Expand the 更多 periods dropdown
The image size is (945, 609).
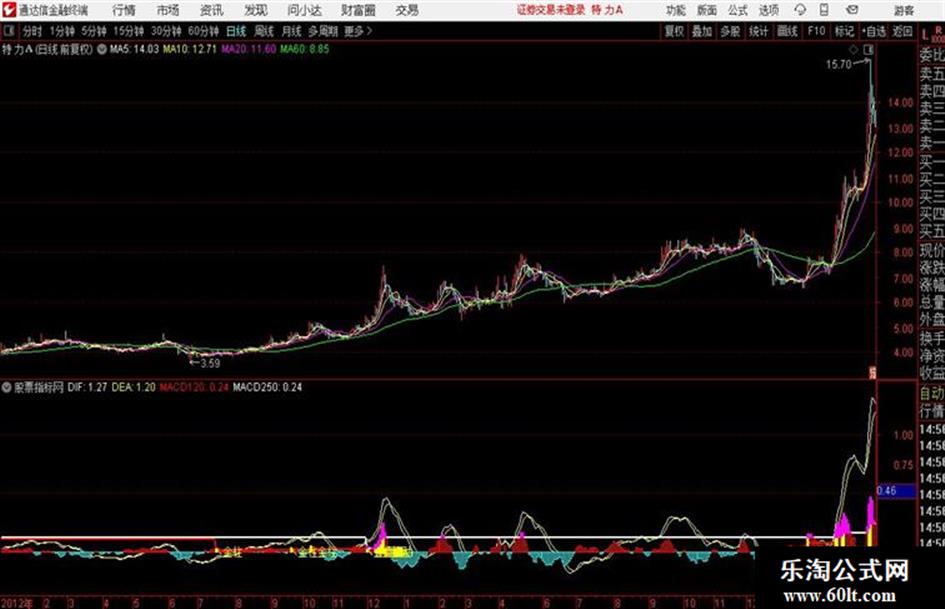click(359, 31)
